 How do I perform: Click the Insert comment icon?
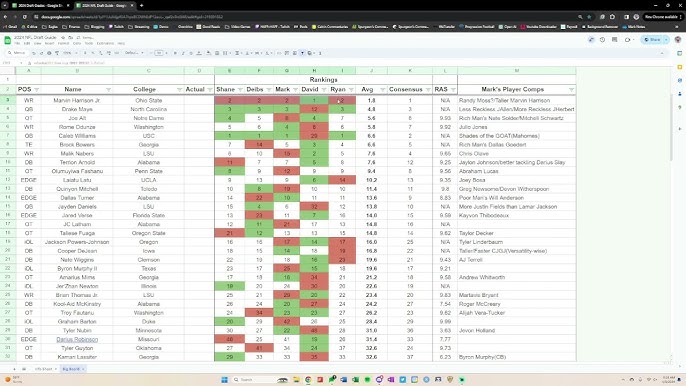point(287,53)
